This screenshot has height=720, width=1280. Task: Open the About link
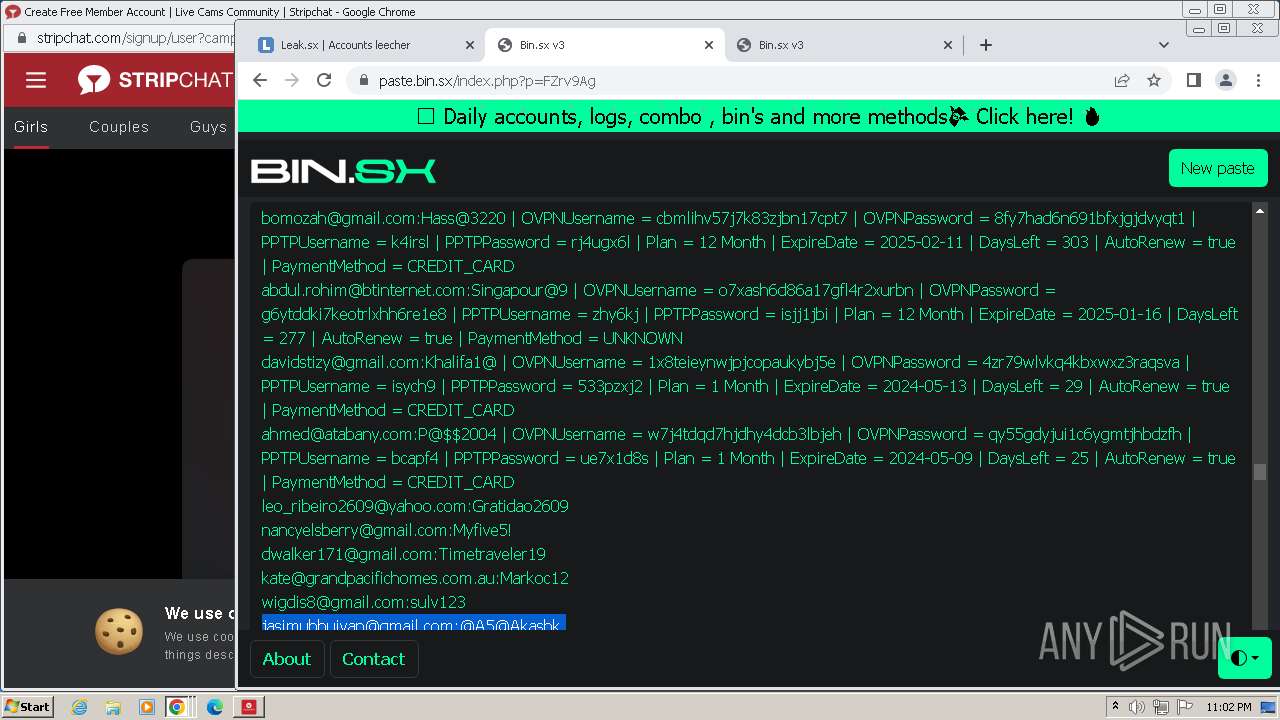coord(286,659)
